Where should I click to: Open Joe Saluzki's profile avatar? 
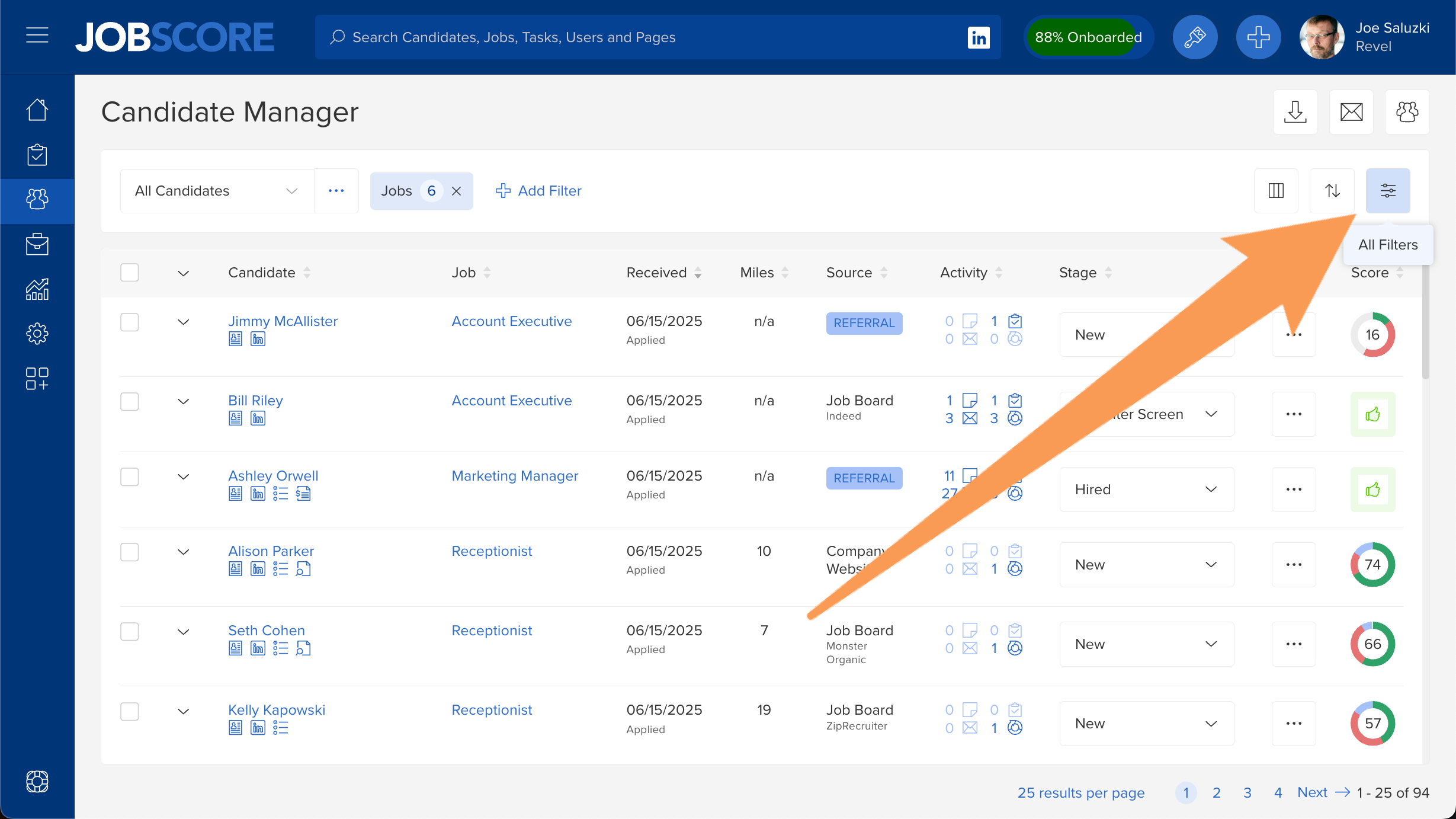(1322, 37)
